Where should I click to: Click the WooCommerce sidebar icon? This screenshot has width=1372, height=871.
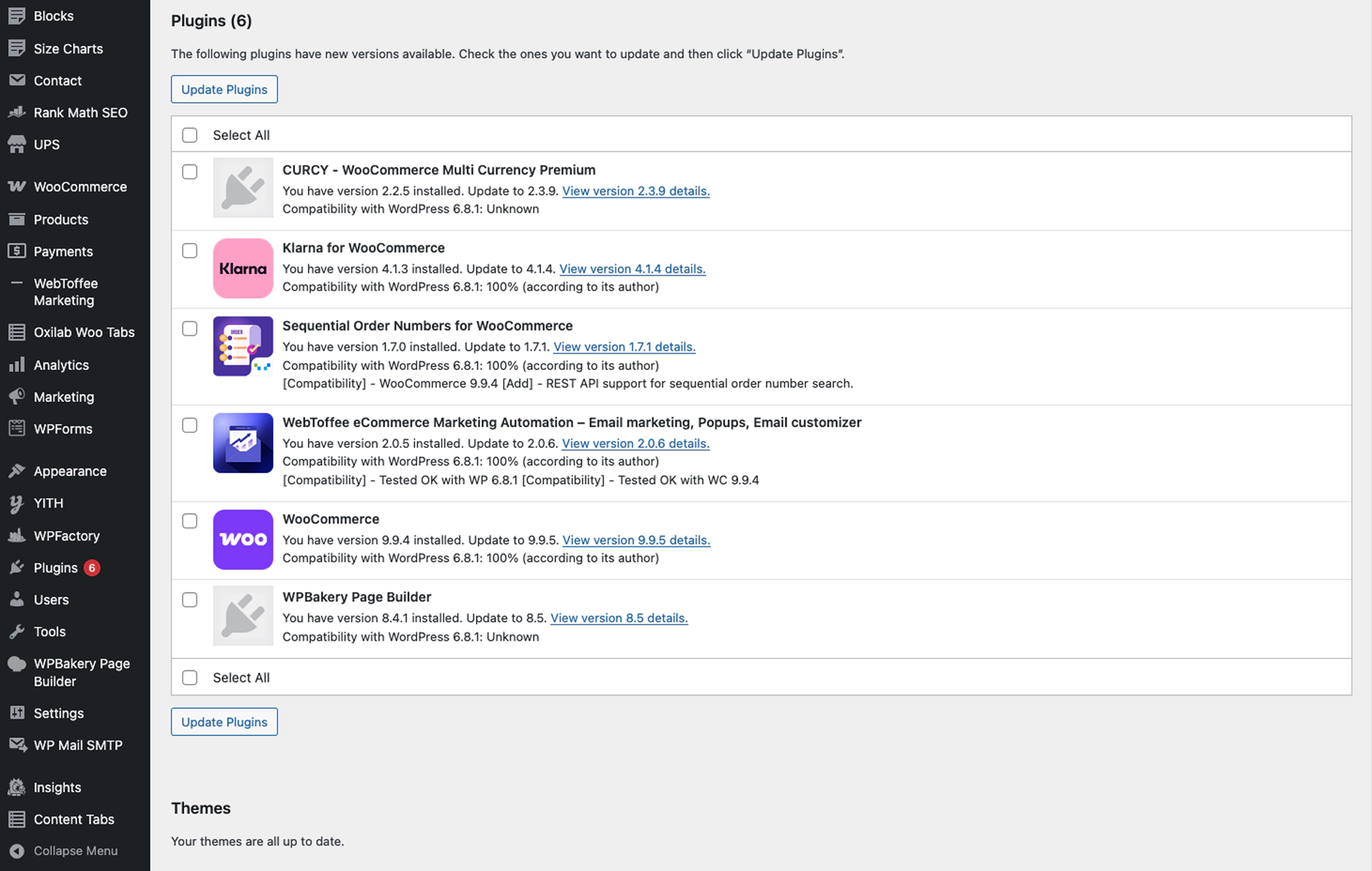coord(16,186)
